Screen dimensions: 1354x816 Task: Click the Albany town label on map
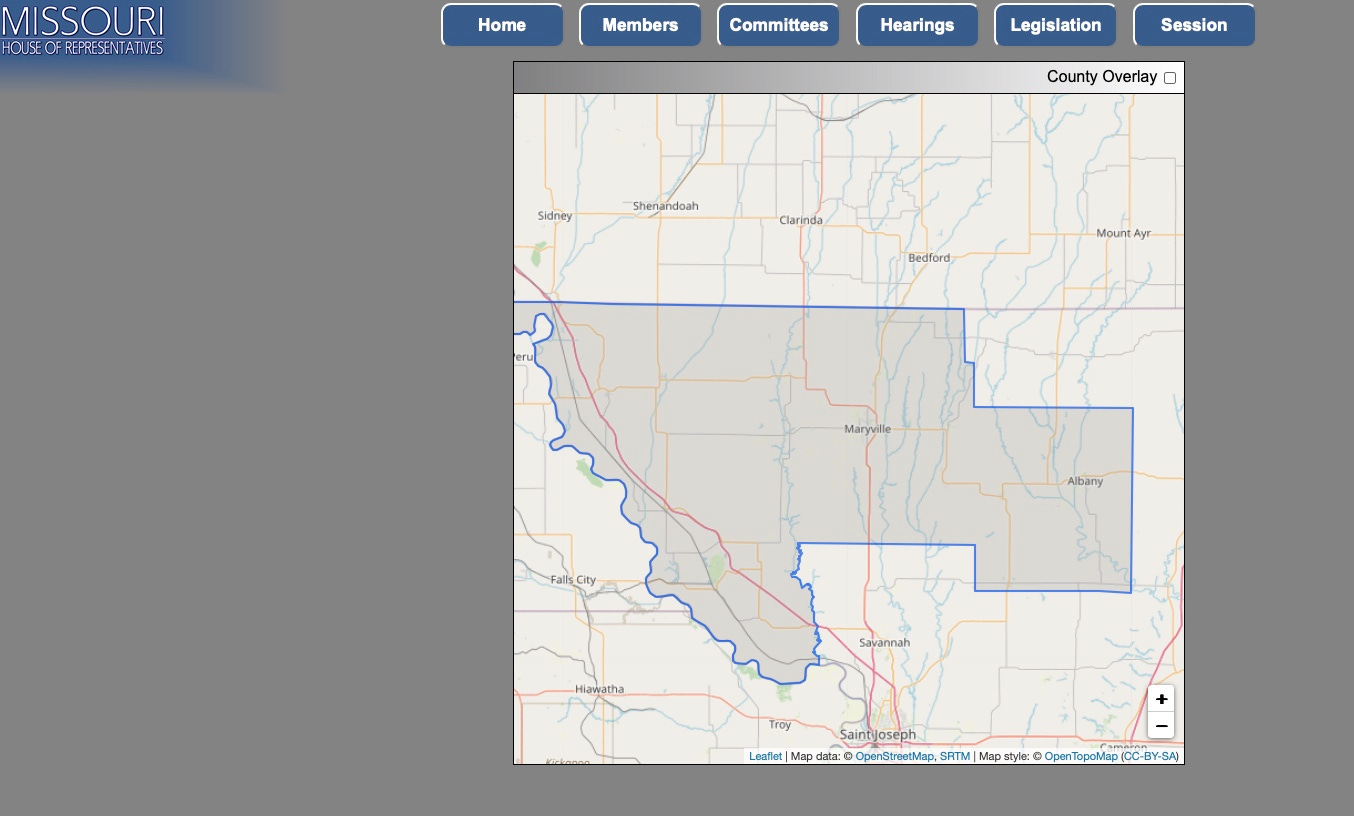click(x=1085, y=481)
